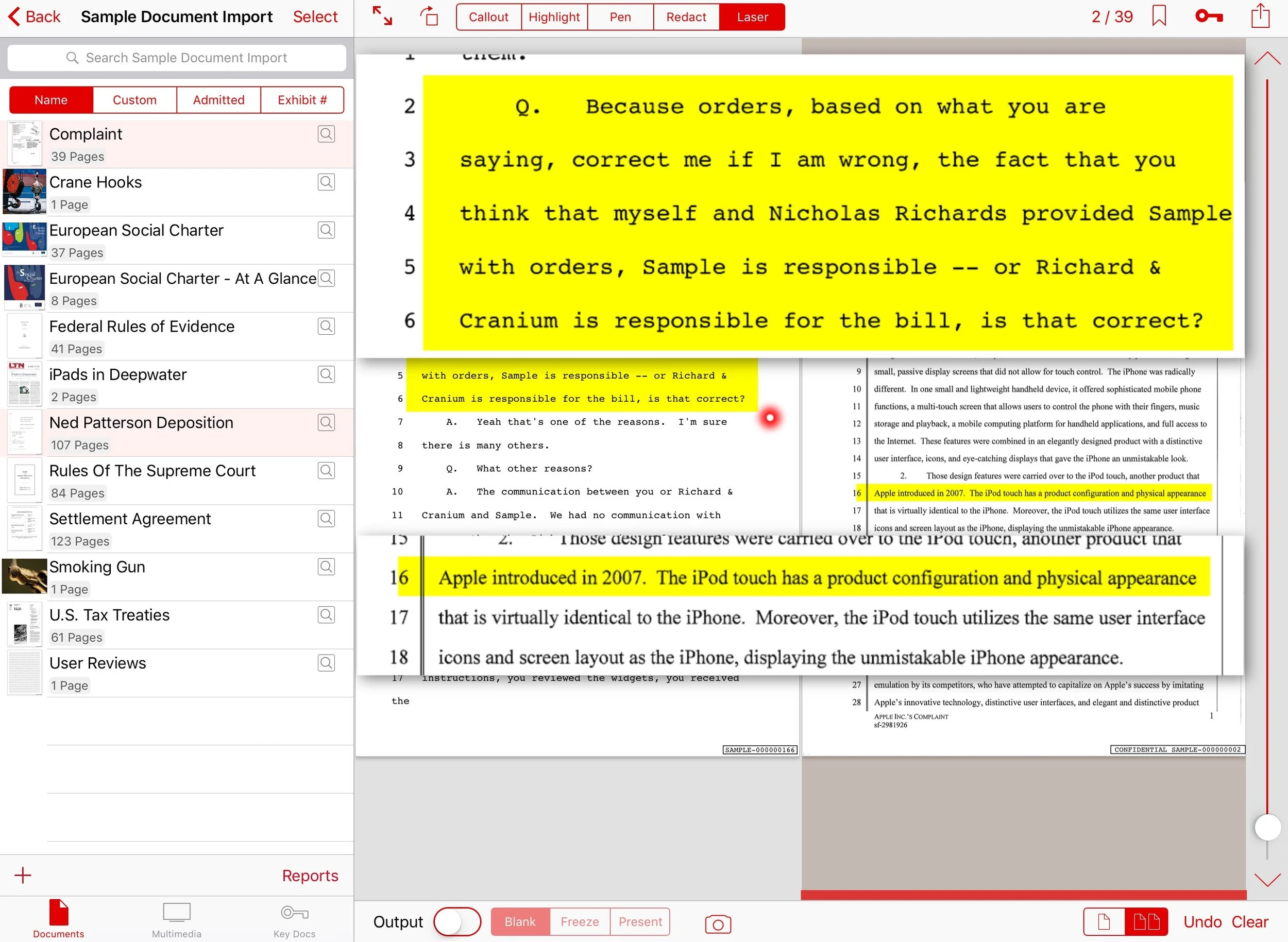Open the Complaint document thumbnail
This screenshot has height=942, width=1288.
click(x=25, y=143)
